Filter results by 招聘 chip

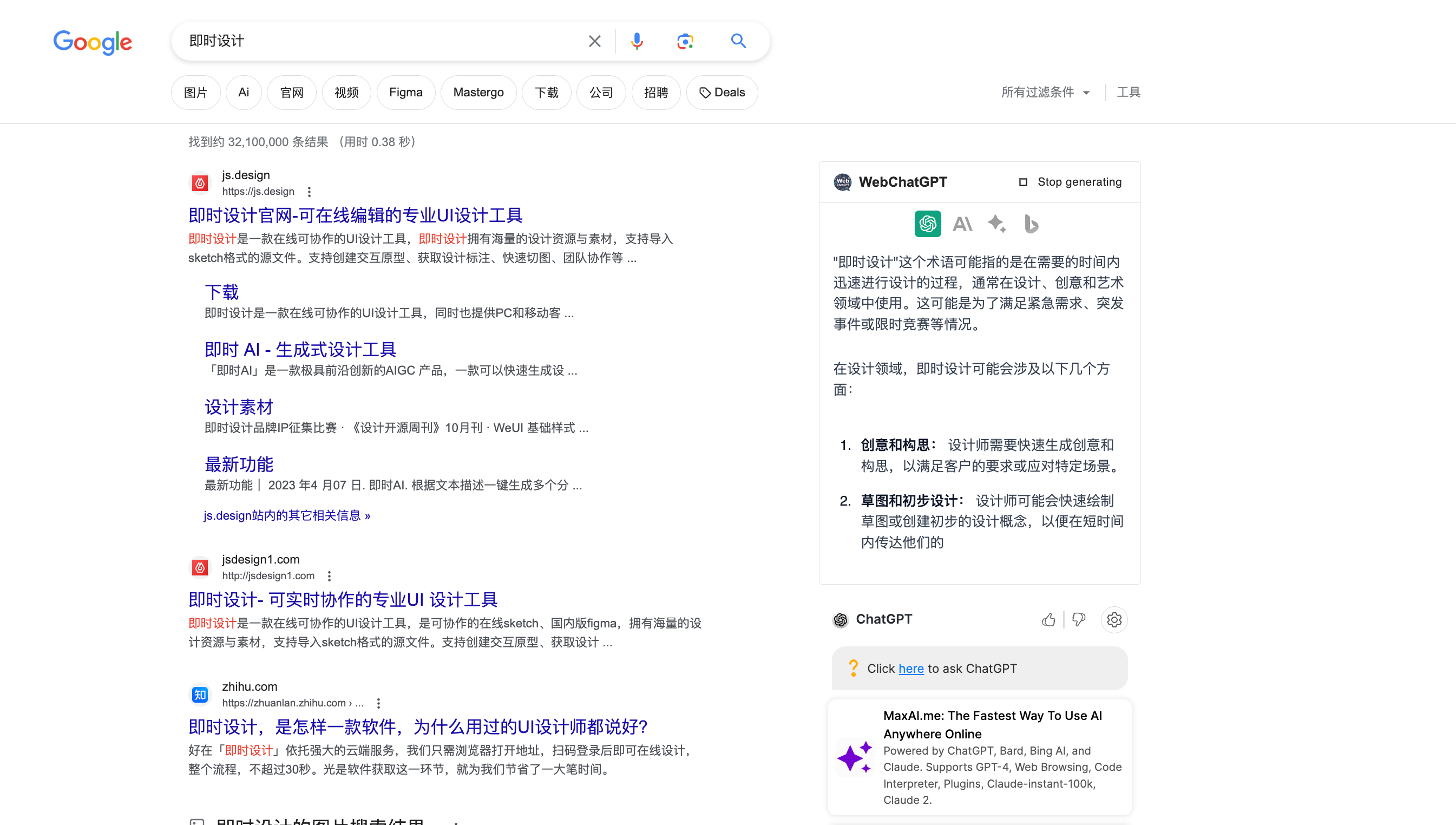pos(656,93)
